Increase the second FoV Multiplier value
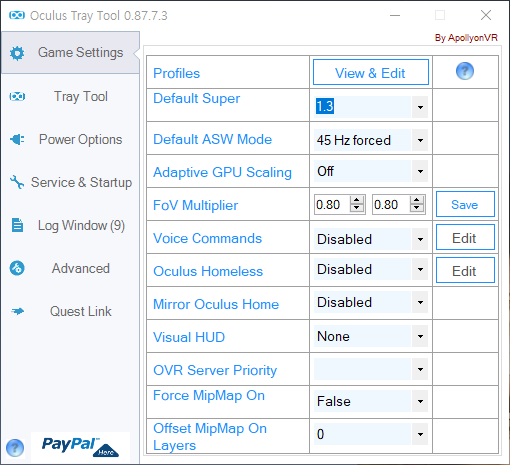This screenshot has height=465, width=510. (417, 200)
